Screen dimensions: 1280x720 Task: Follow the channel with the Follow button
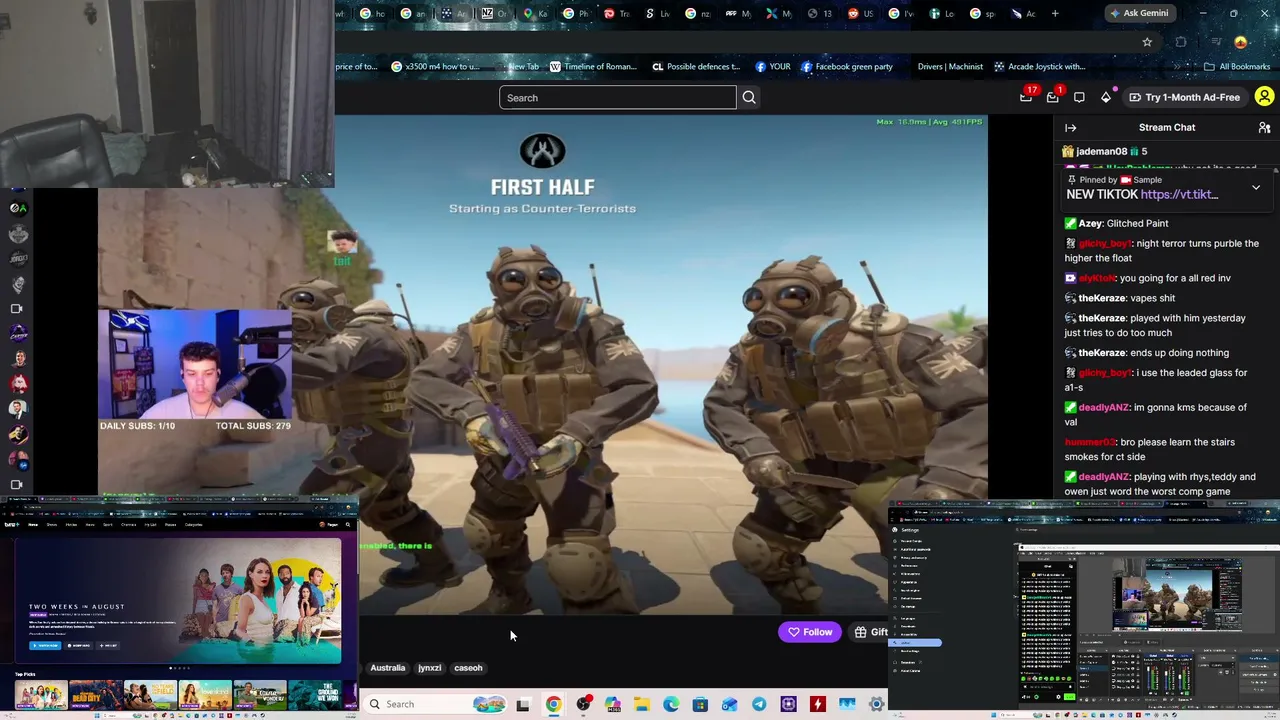click(x=810, y=632)
